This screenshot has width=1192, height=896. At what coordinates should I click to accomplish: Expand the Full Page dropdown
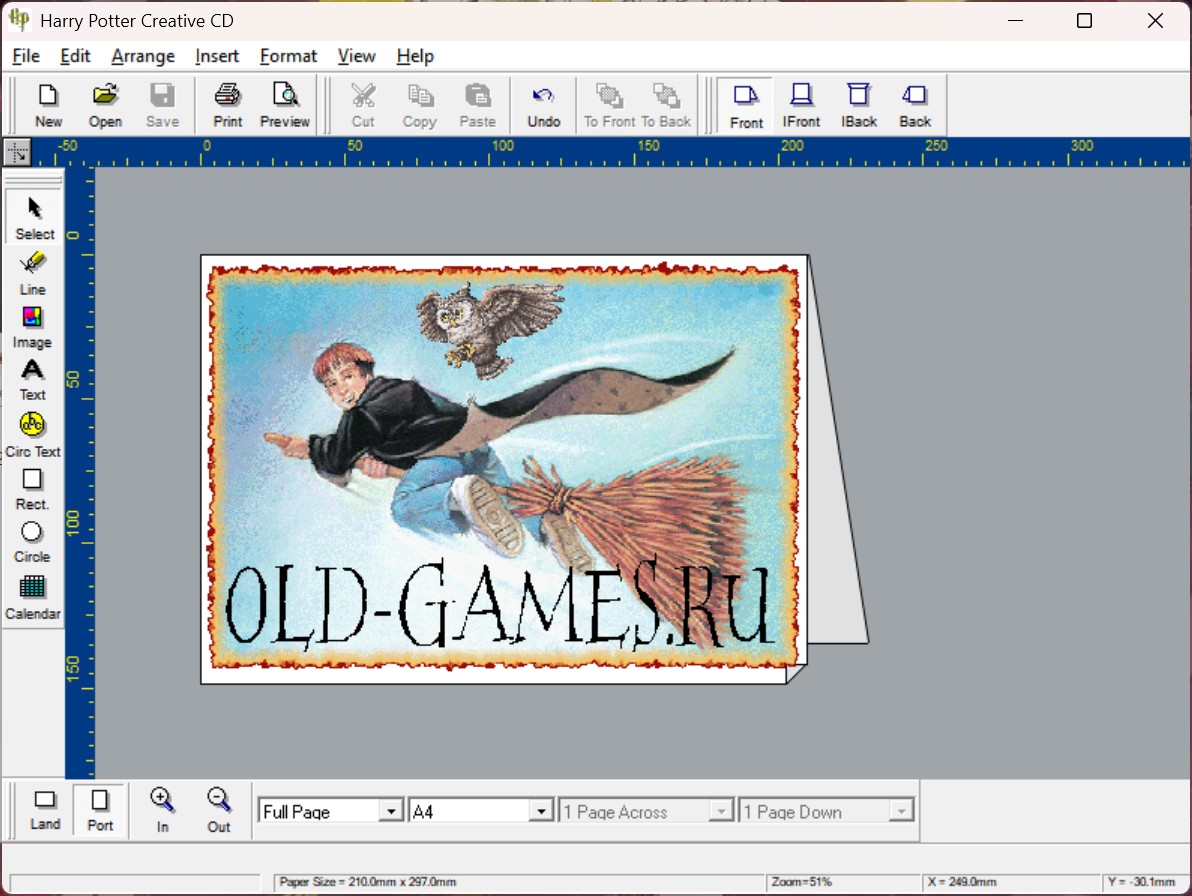391,811
